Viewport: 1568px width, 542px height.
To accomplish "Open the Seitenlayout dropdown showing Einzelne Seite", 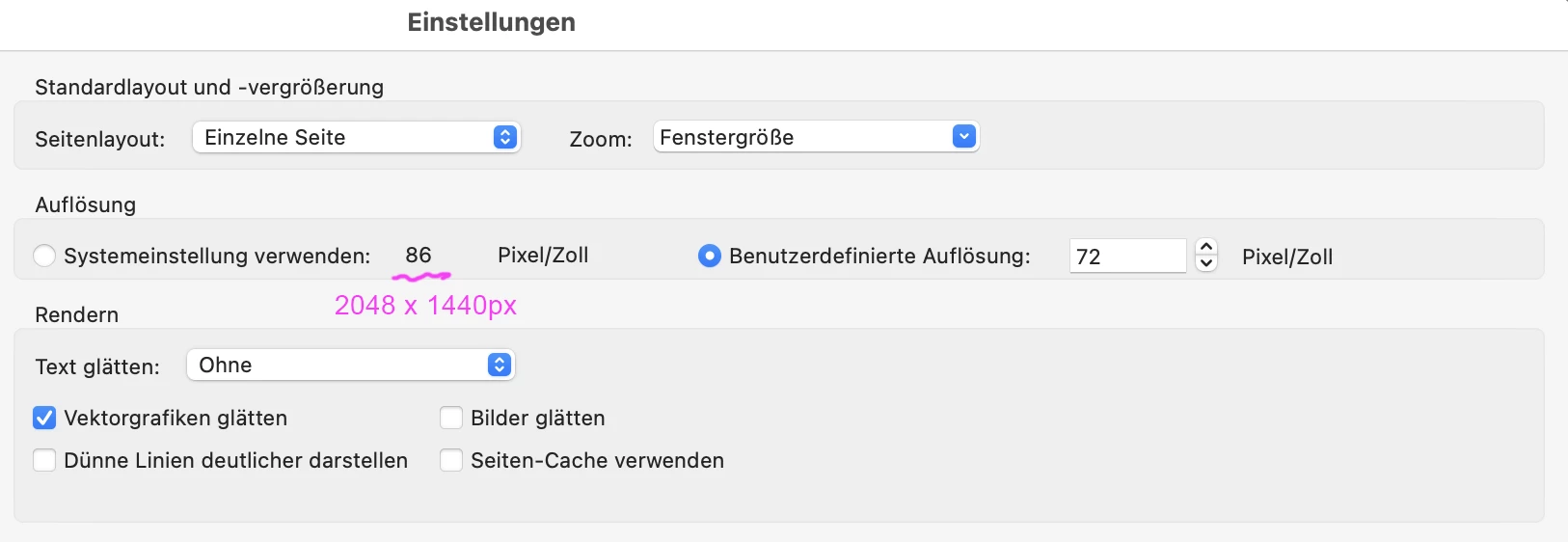I will [x=356, y=137].
